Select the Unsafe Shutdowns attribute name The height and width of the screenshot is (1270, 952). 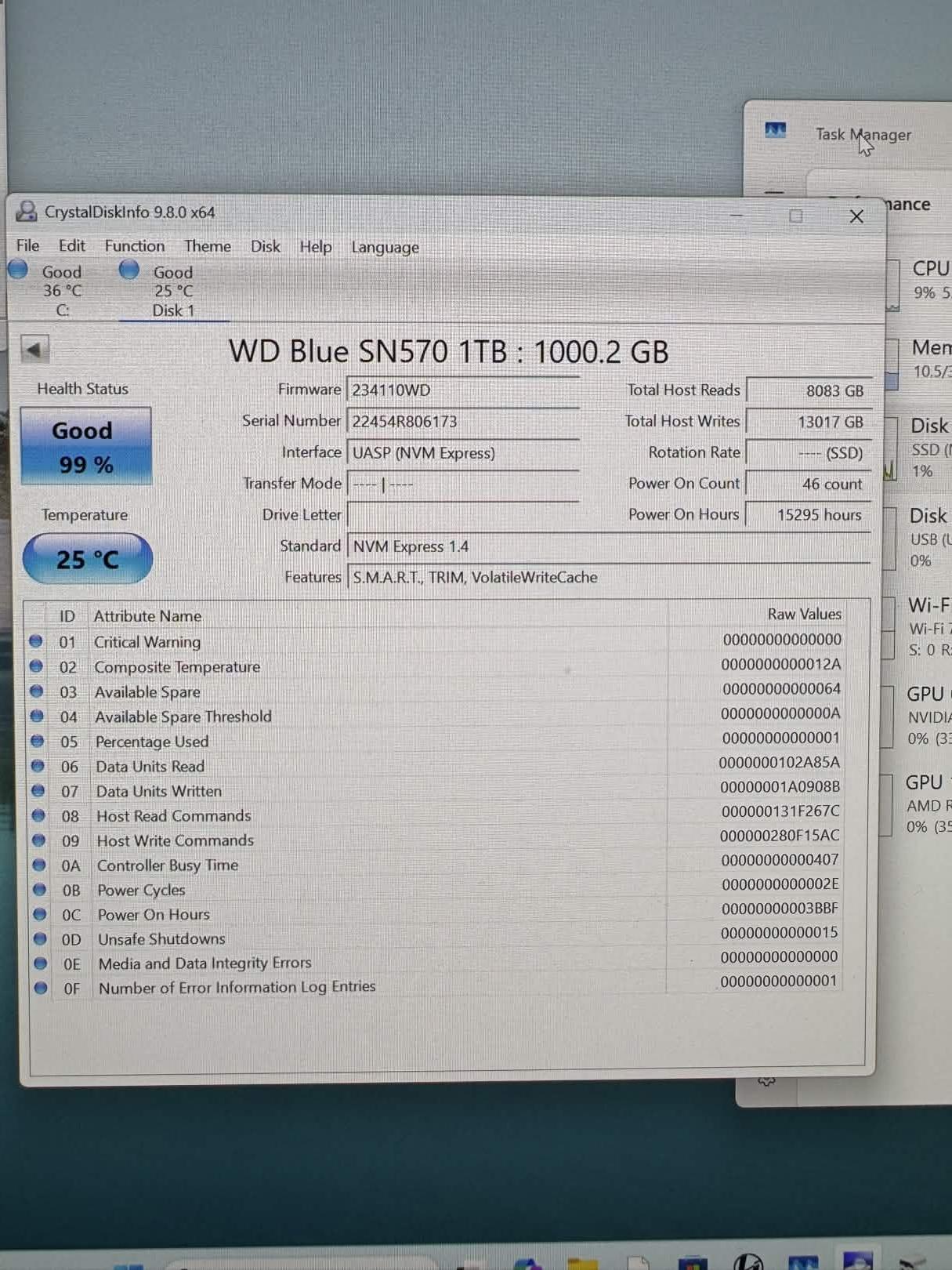coord(161,938)
